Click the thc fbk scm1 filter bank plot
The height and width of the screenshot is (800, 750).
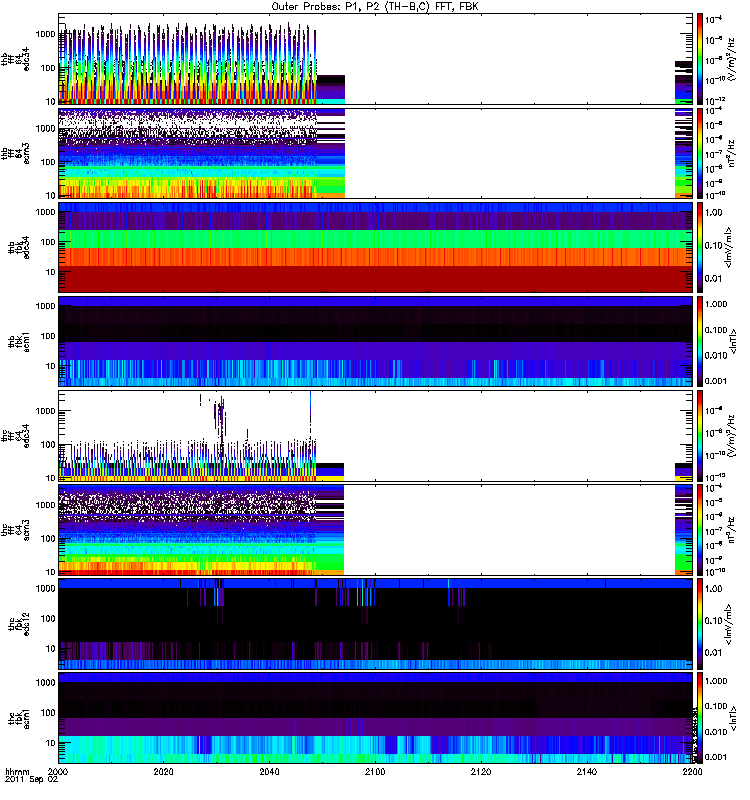pyautogui.click(x=376, y=718)
